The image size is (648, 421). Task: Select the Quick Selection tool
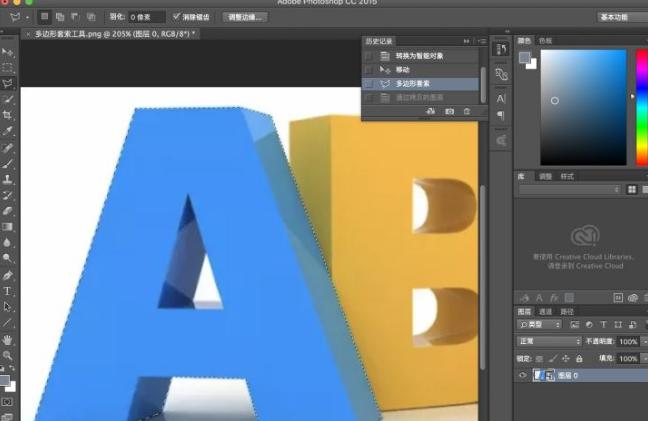[7, 99]
